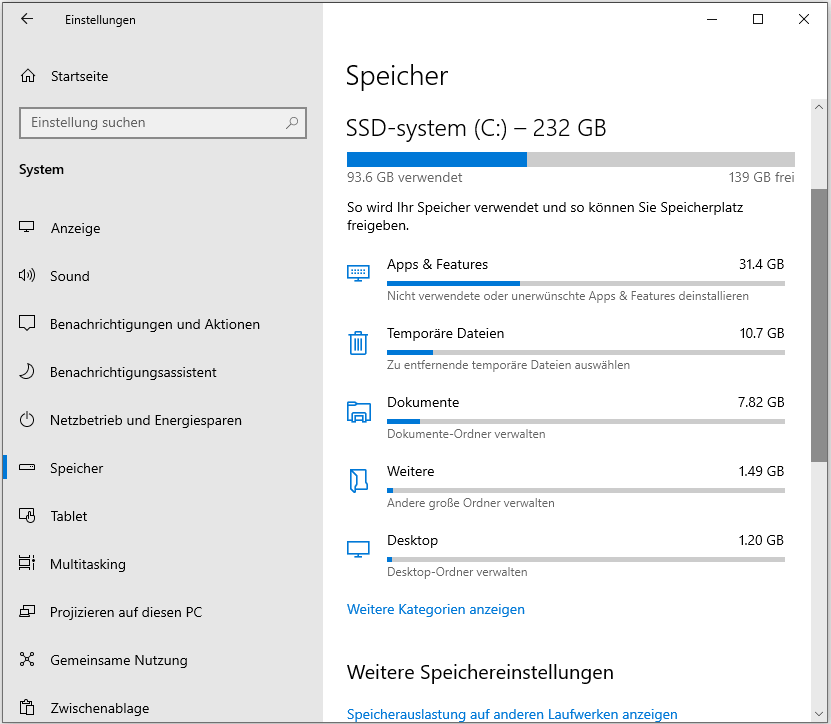
Task: Click the back arrow in Einstellungen
Action: point(27,19)
